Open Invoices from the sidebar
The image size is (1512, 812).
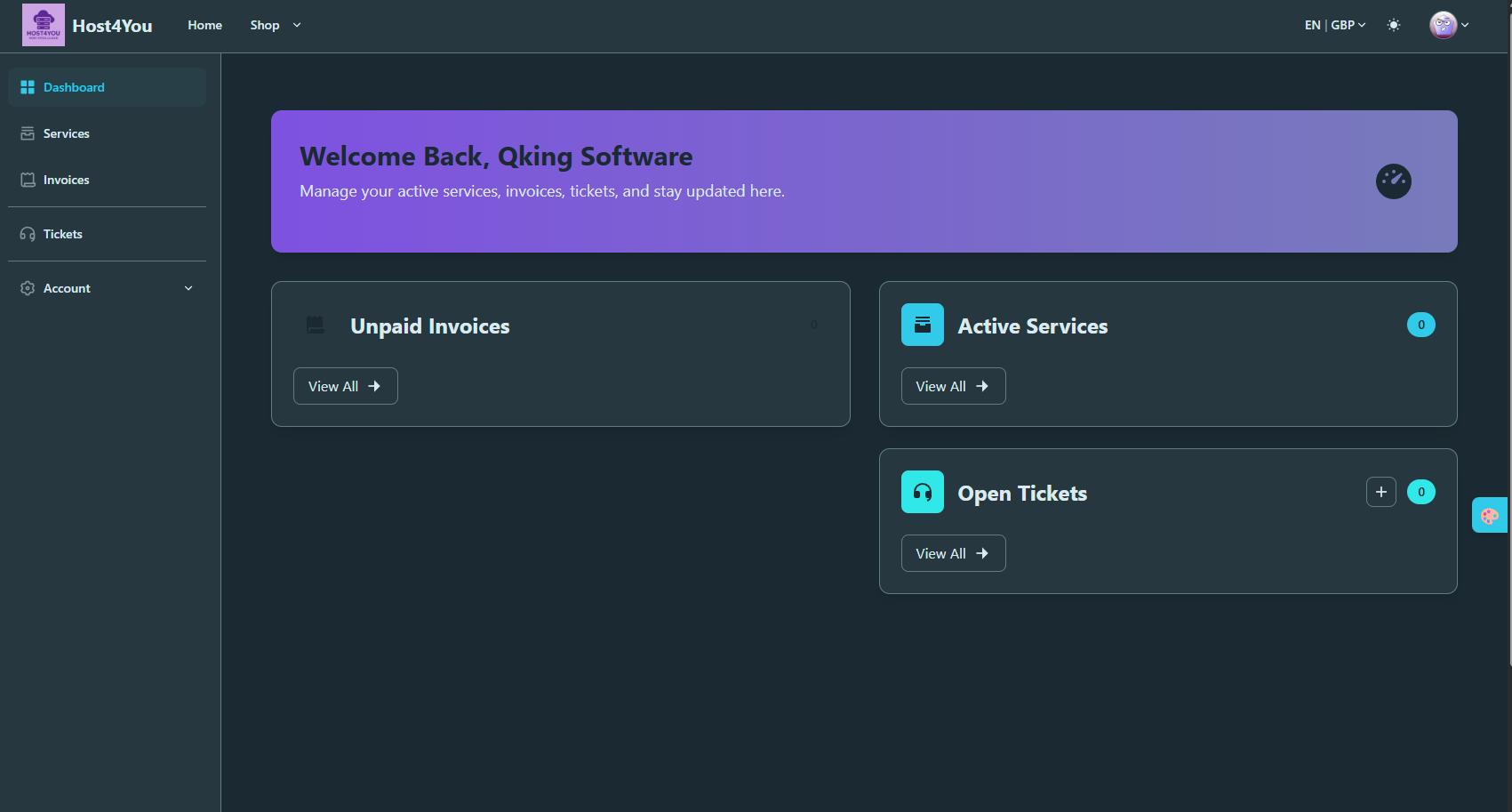(x=66, y=180)
